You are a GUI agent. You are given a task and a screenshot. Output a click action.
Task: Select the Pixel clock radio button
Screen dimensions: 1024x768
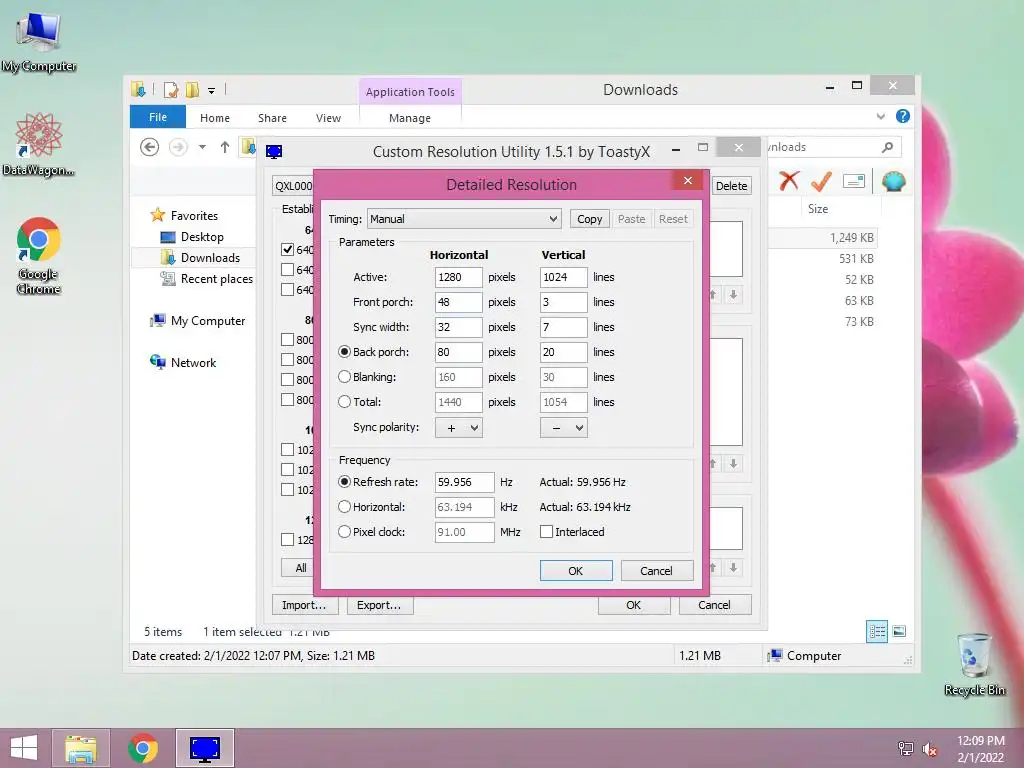345,532
